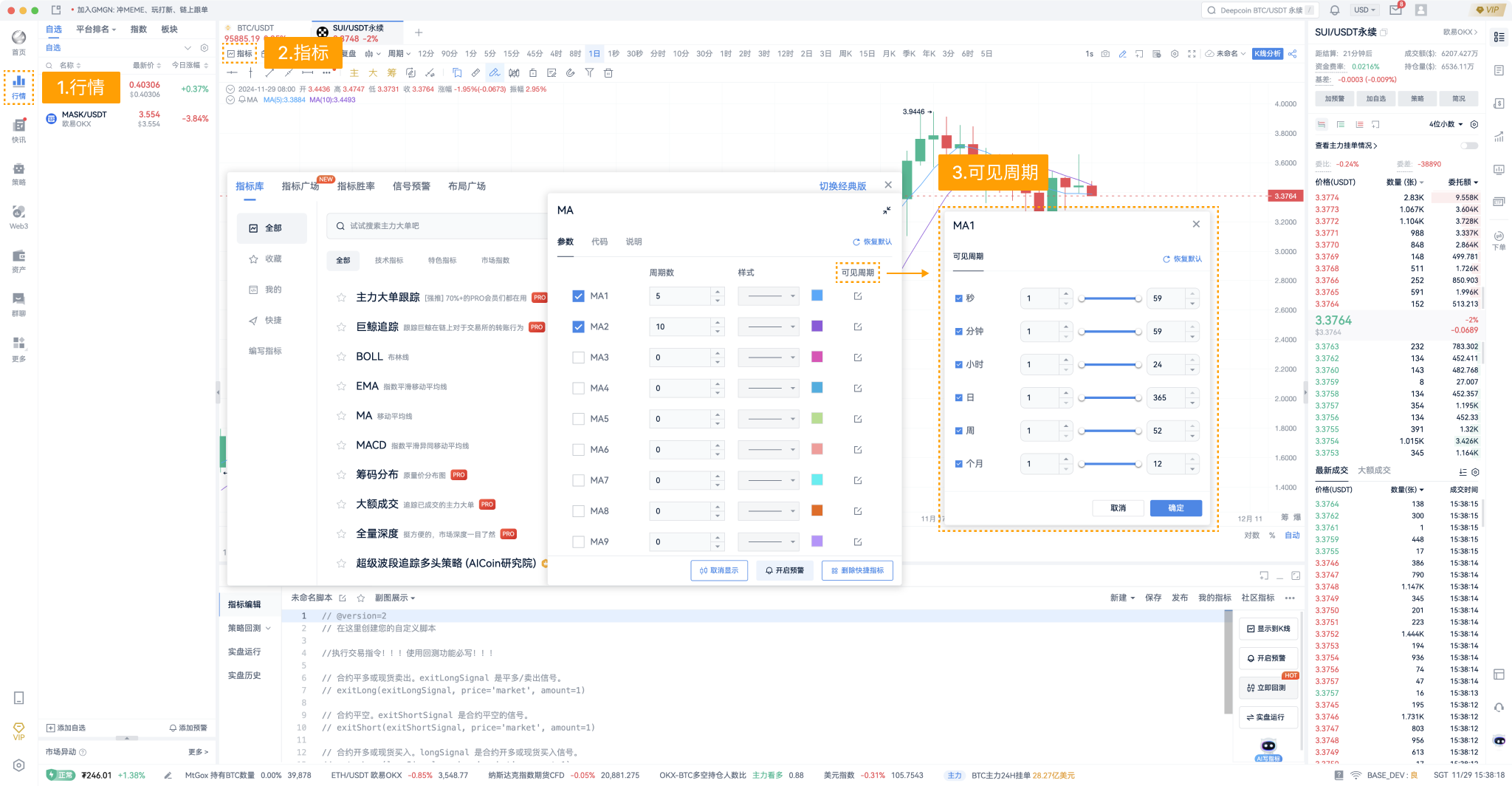
Task: Open the 群聊 group chat sidebar icon
Action: click(x=18, y=304)
